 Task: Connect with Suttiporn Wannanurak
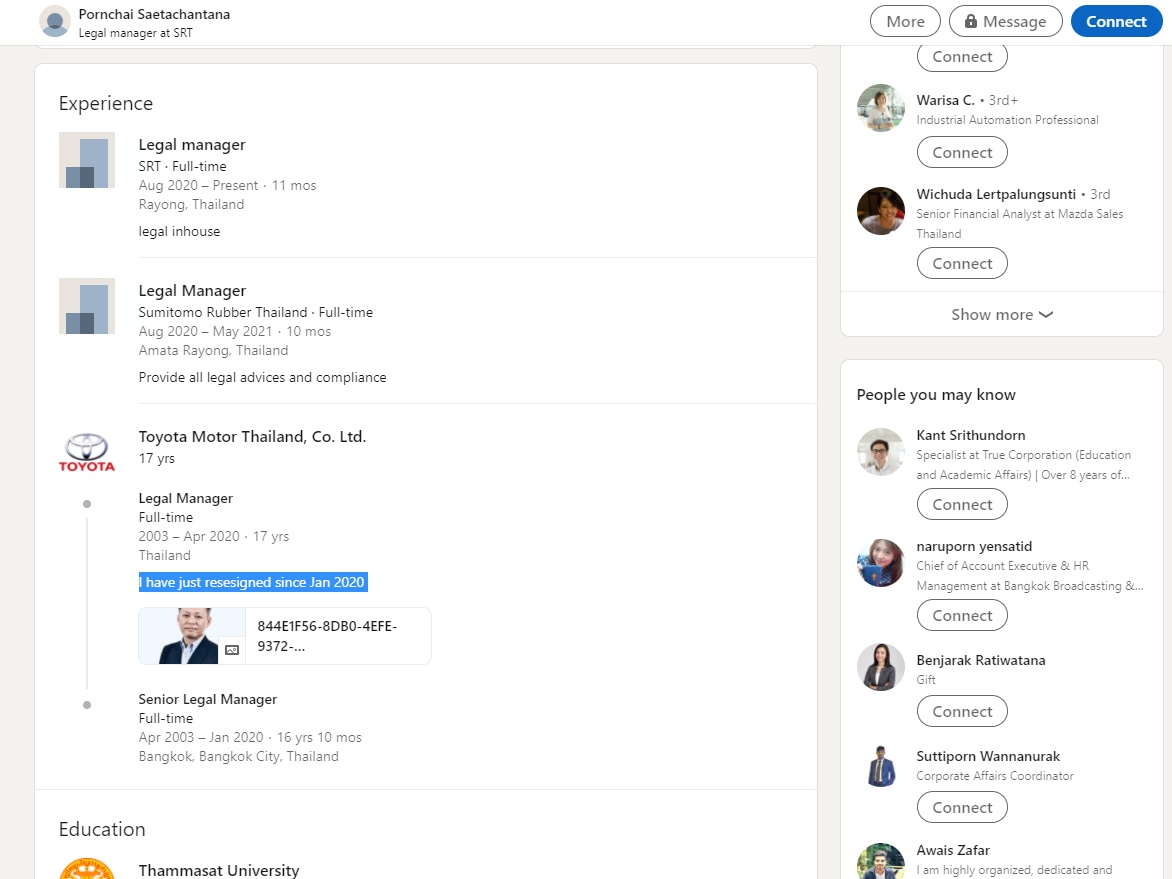pos(962,807)
